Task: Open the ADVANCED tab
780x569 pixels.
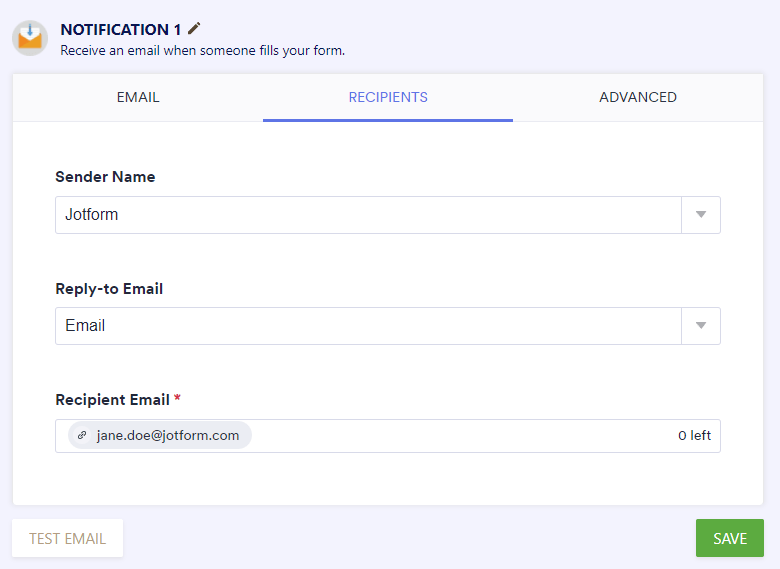Action: (x=638, y=98)
